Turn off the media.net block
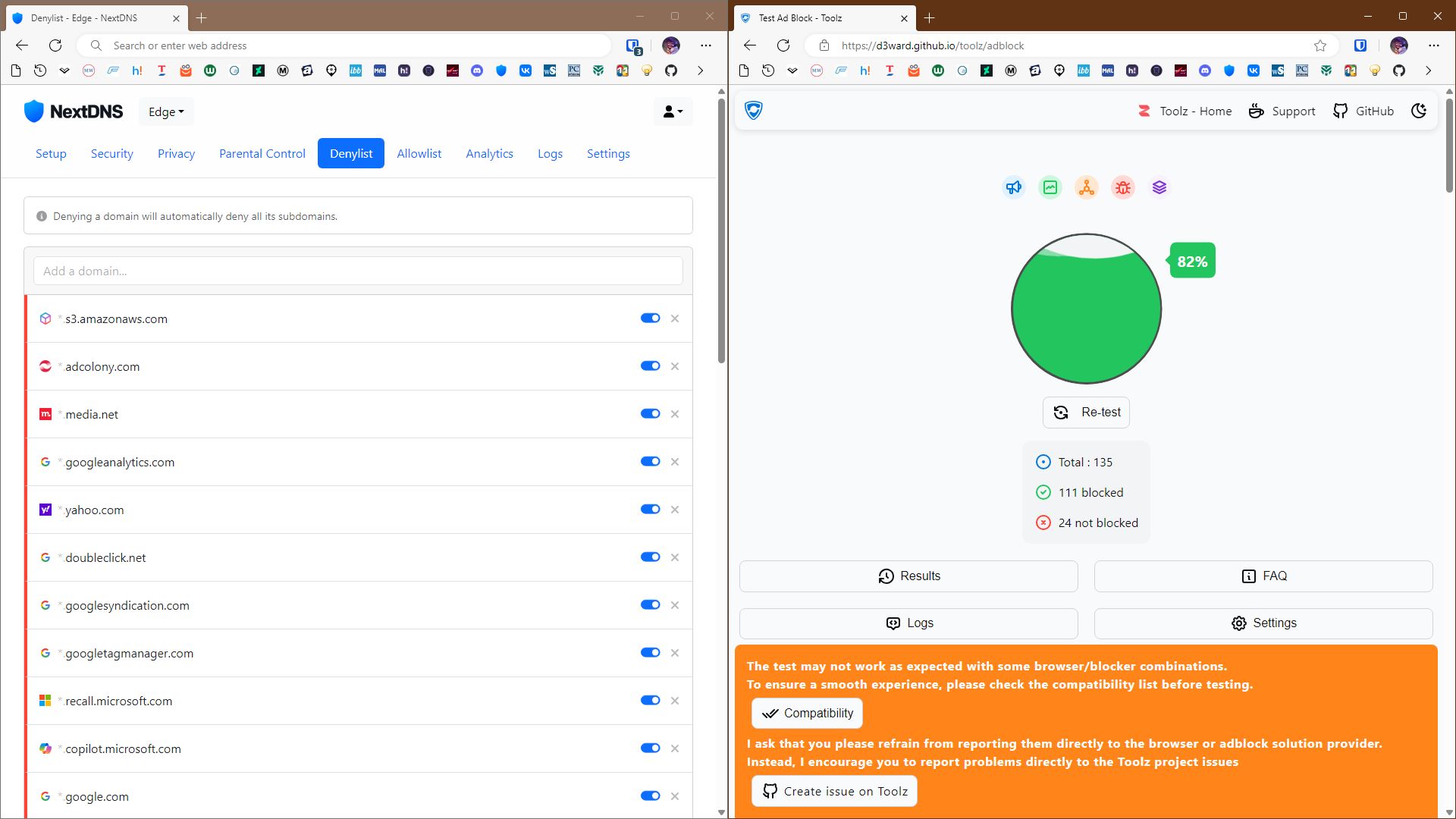 pos(651,414)
